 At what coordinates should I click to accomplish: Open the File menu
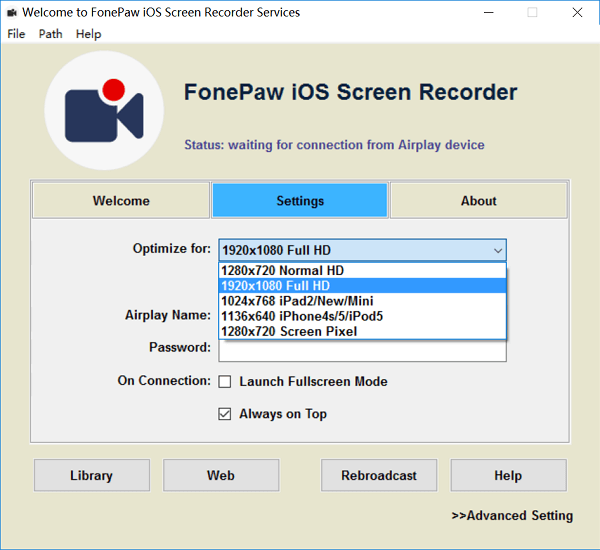[x=16, y=34]
